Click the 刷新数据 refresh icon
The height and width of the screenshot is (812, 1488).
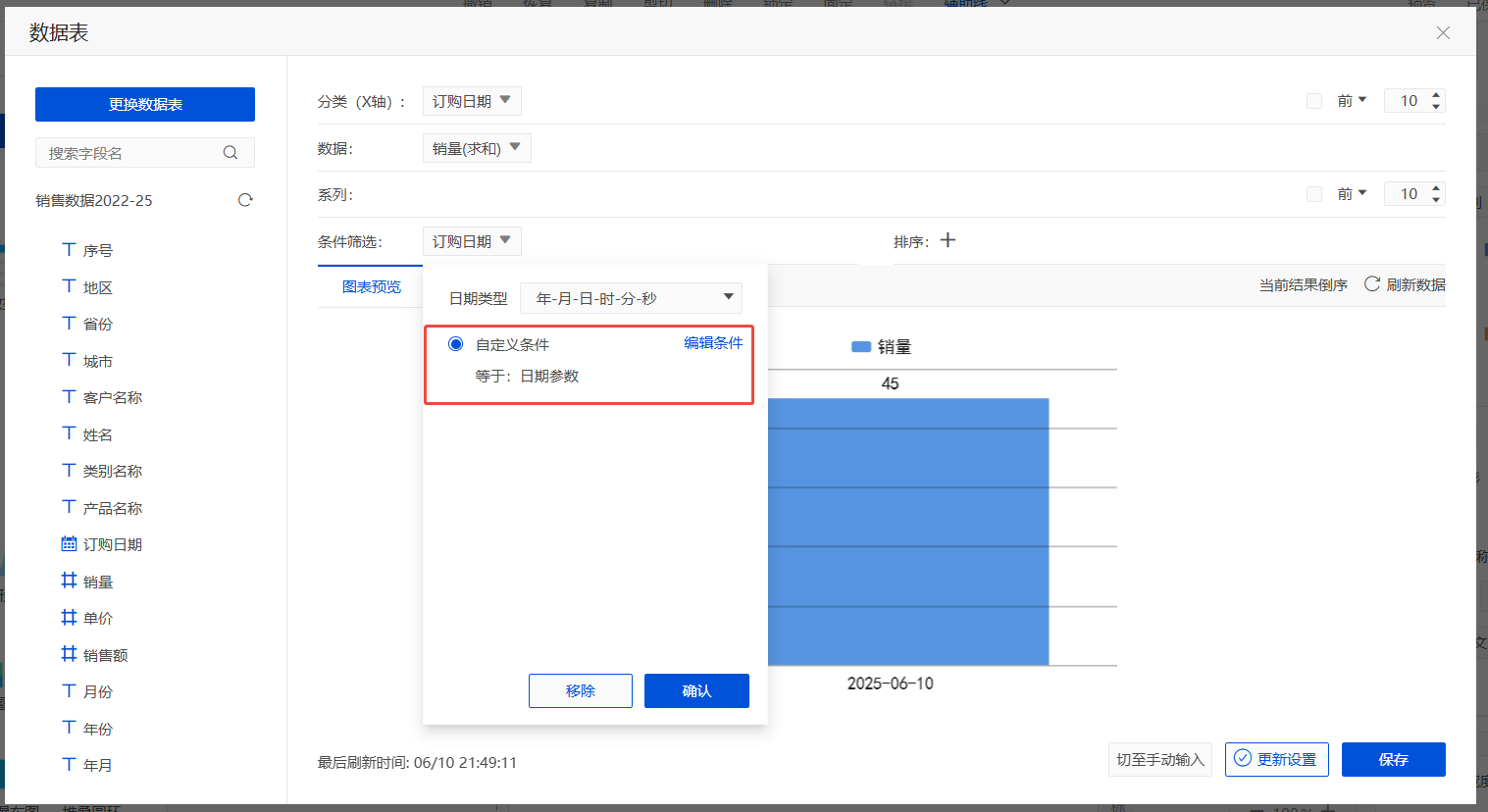(1371, 284)
